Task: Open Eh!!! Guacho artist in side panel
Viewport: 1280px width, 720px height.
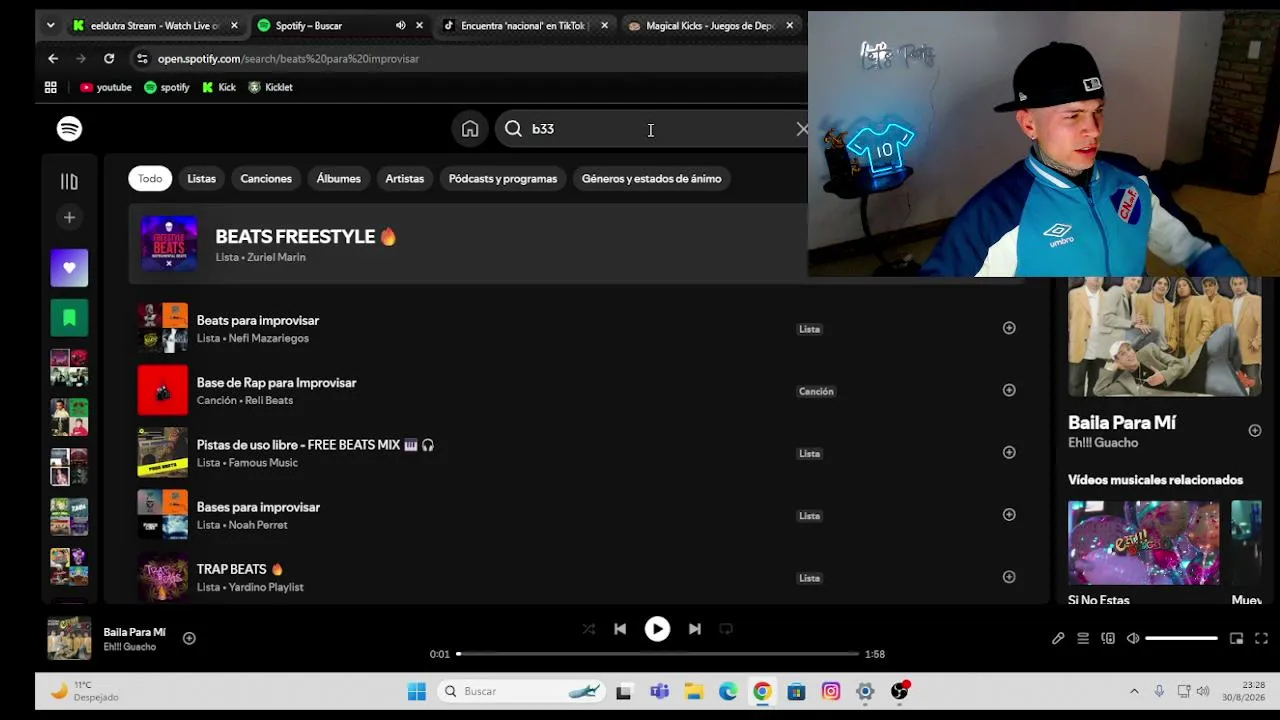Action: [1103, 443]
